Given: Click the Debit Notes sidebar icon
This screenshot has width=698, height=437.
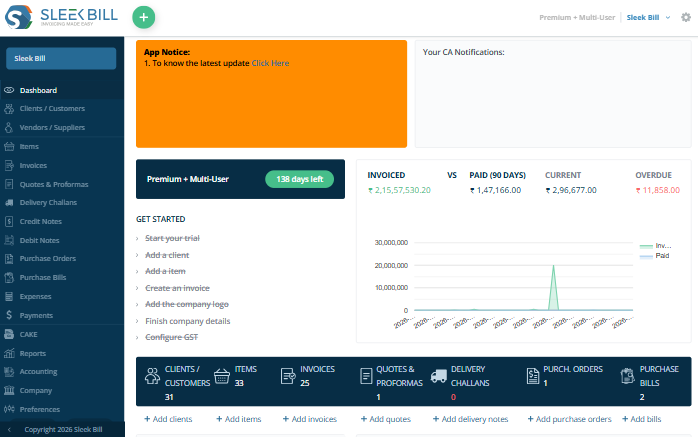Looking at the screenshot, I should [x=9, y=240].
